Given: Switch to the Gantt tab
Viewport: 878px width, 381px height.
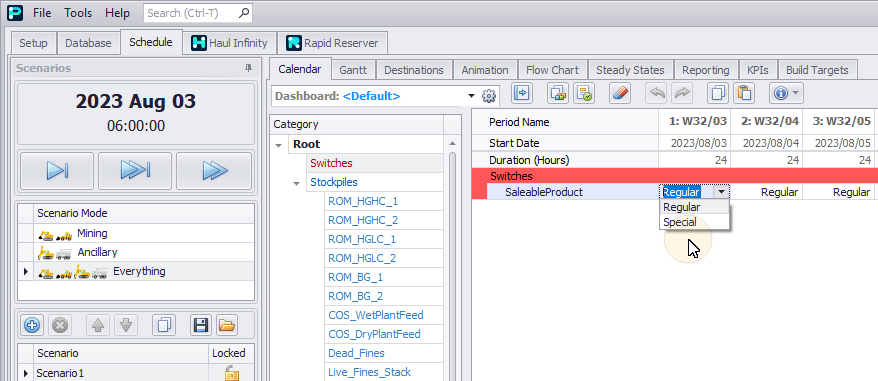Looking at the screenshot, I should [353, 70].
